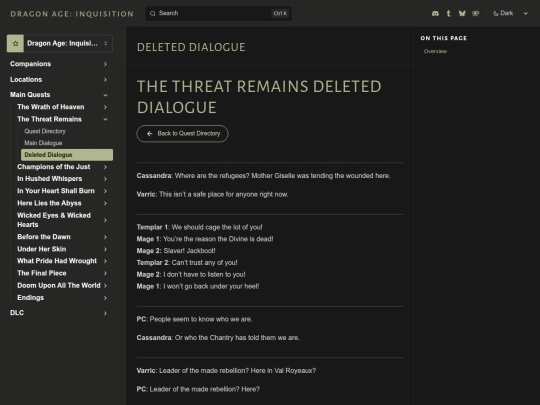
Task: Click the search magnifier icon
Action: point(153,13)
